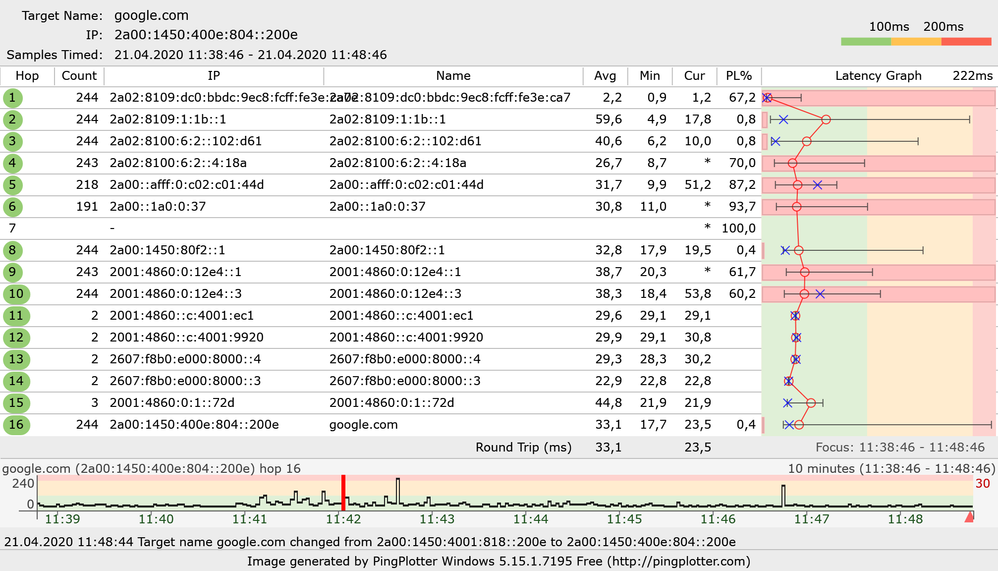Select hop 9 green circle icon
This screenshot has height=571, width=998.
pyautogui.click(x=12, y=272)
